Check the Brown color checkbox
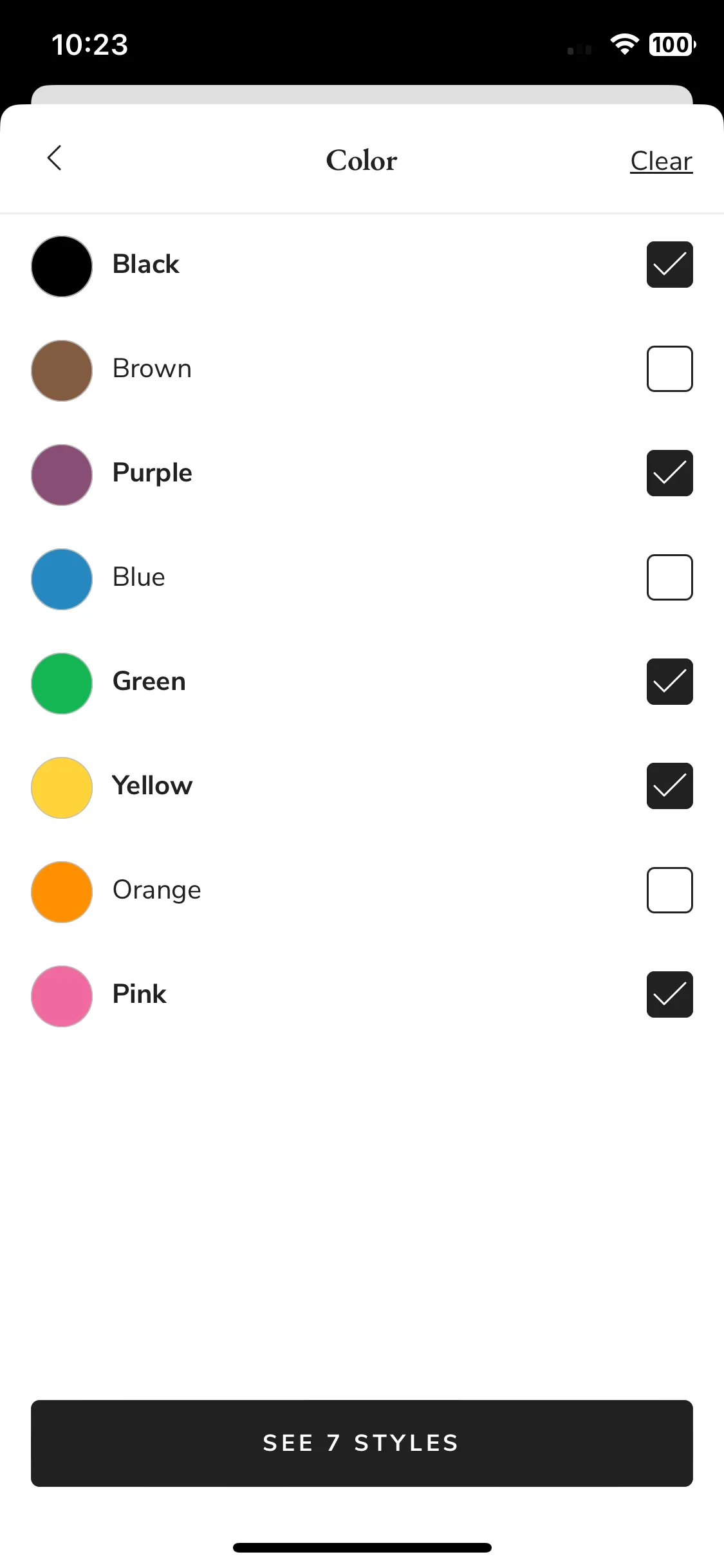The height and width of the screenshot is (1568, 724). tap(669, 369)
